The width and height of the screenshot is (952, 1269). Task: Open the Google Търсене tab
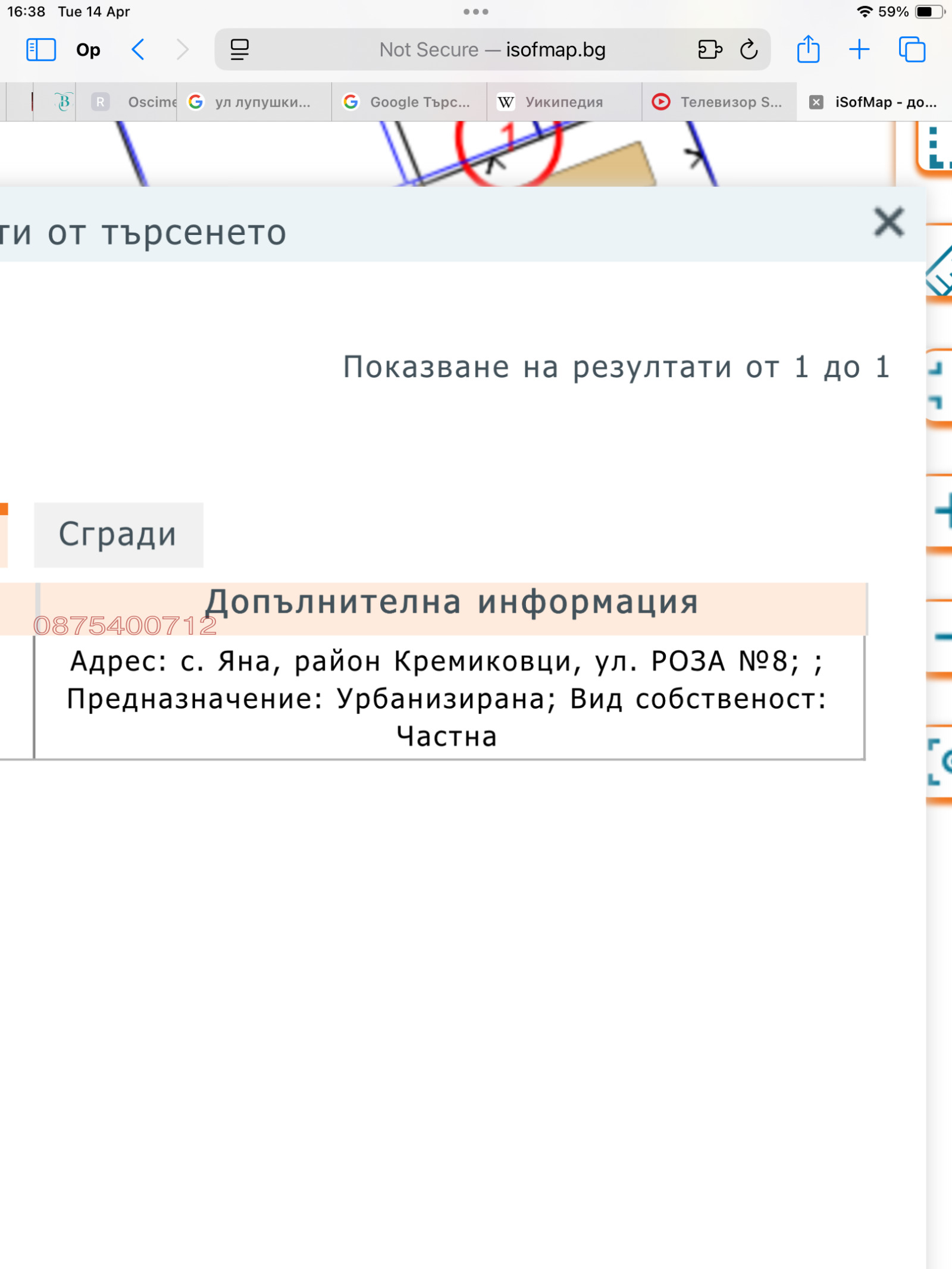click(x=411, y=102)
